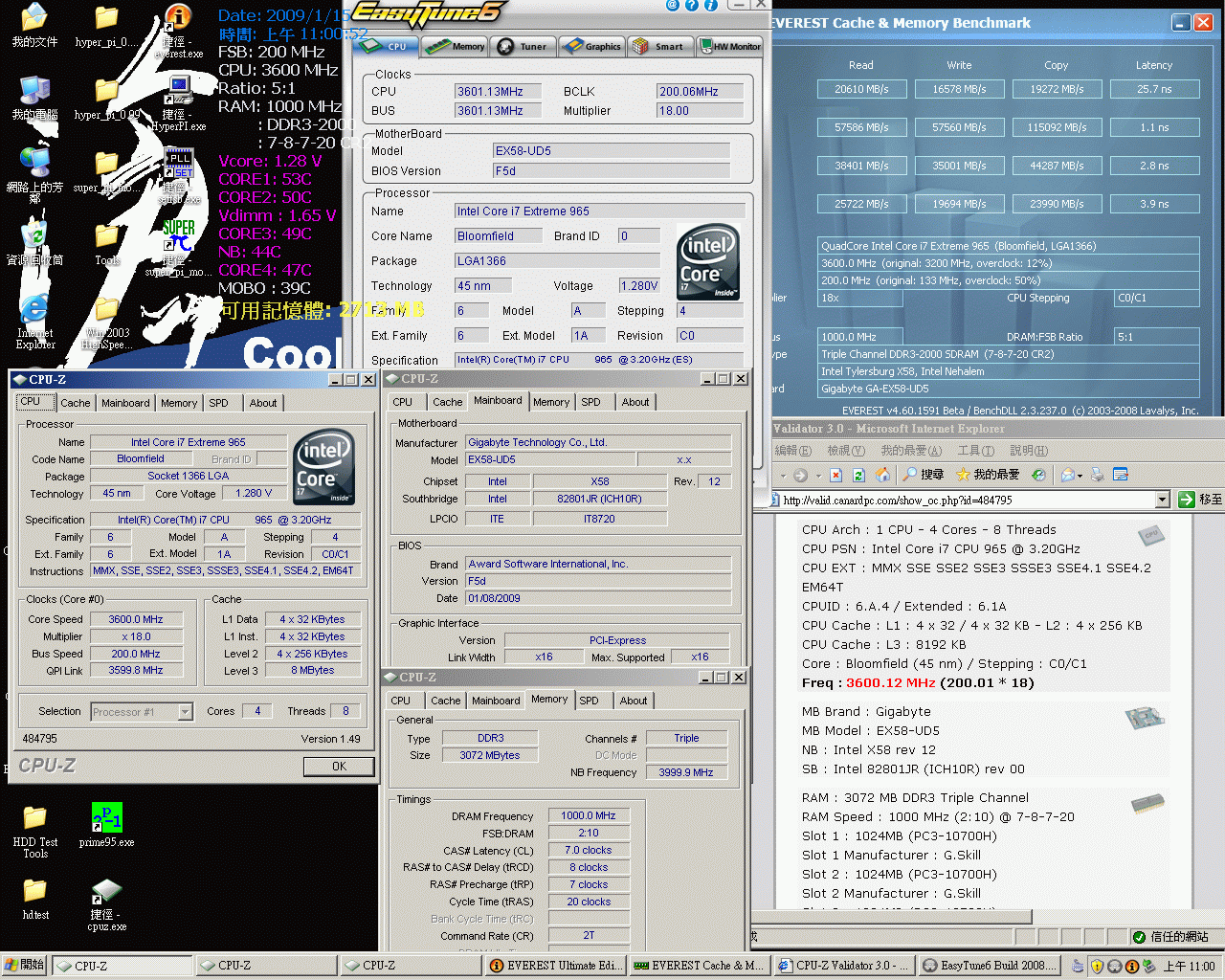Click the IE Home button
This screenshot has width=1225, height=980.
coord(882,475)
